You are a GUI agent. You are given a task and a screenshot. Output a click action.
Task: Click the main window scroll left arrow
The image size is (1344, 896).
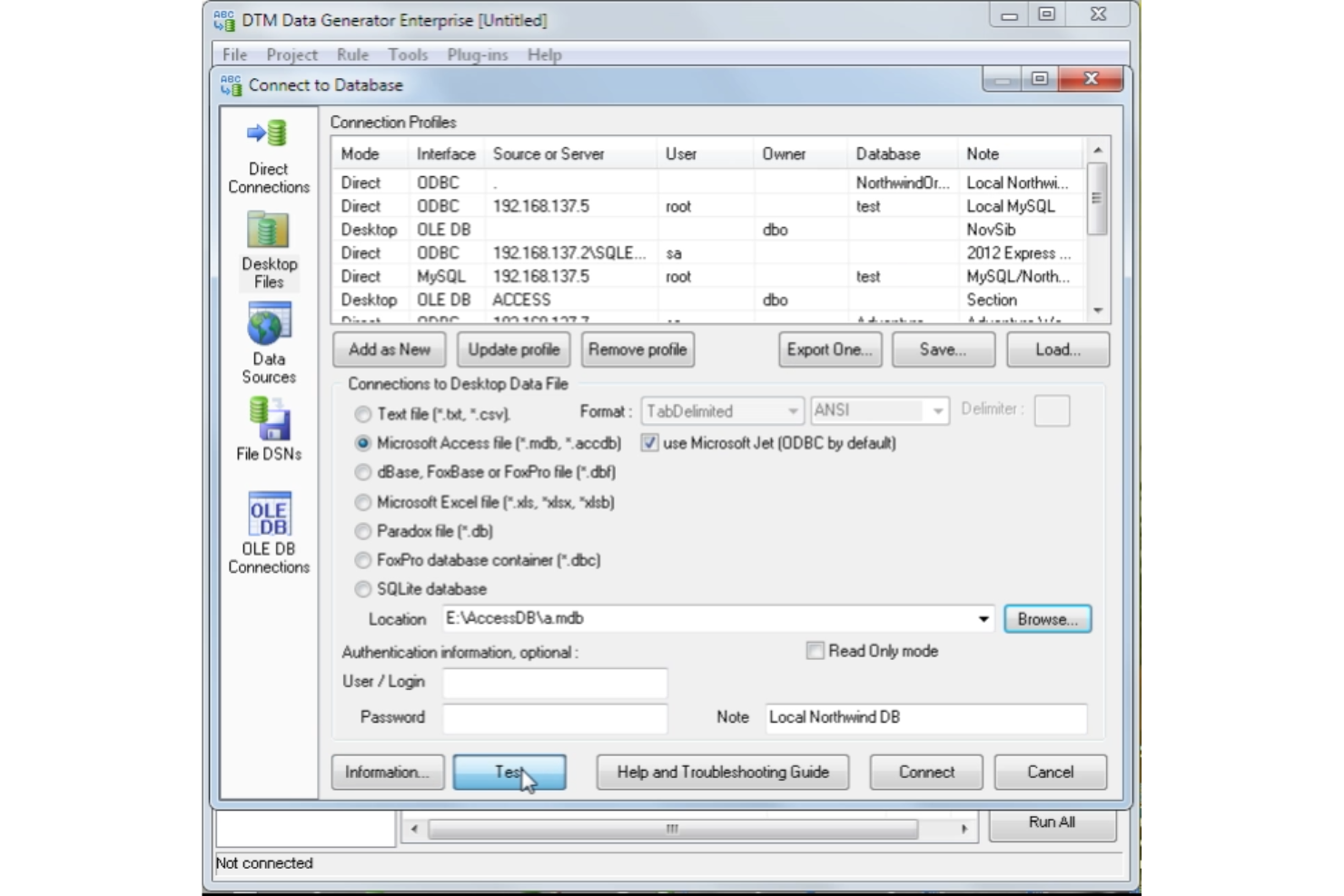(x=414, y=829)
